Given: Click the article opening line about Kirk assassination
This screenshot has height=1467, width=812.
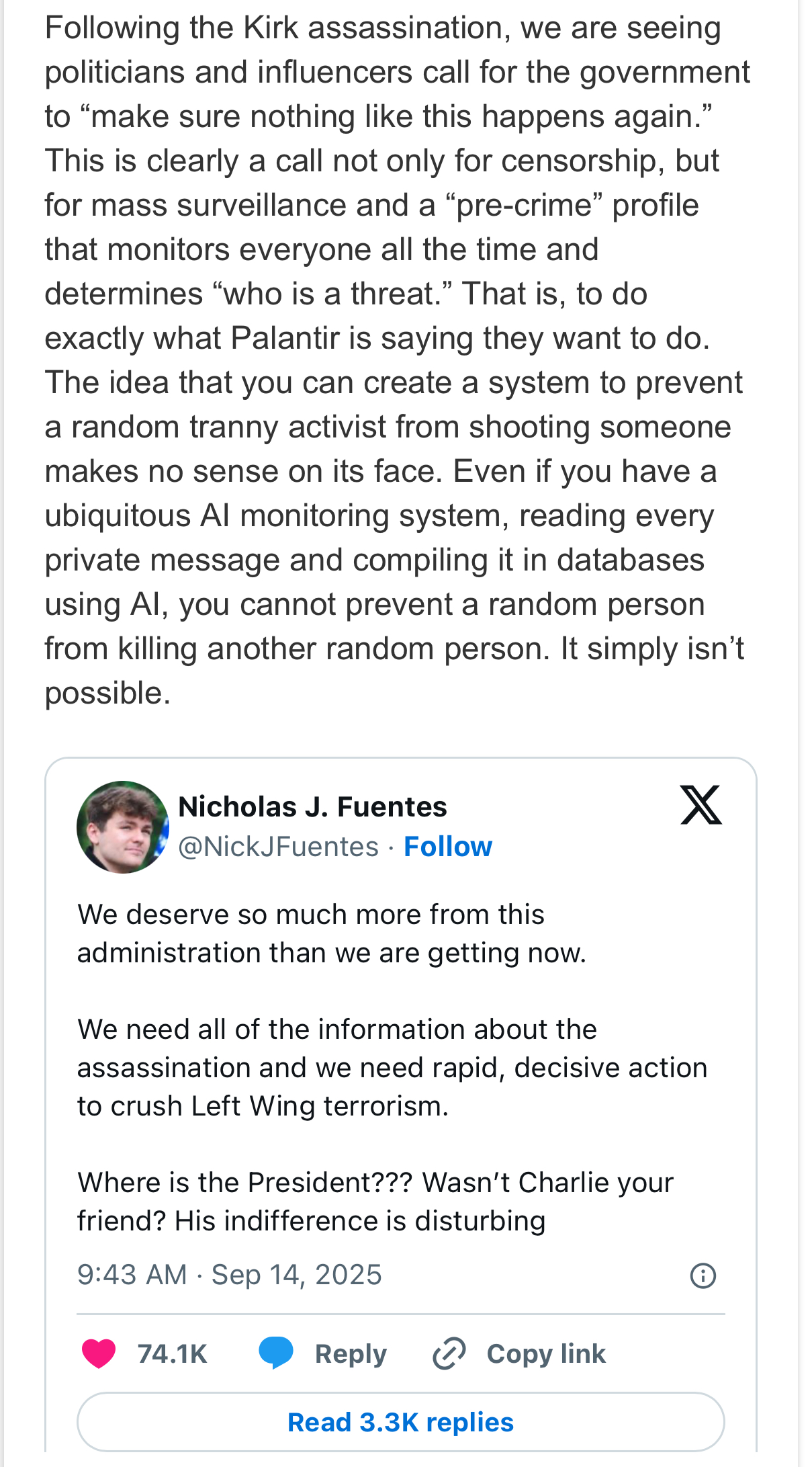Looking at the screenshot, I should pyautogui.click(x=383, y=28).
